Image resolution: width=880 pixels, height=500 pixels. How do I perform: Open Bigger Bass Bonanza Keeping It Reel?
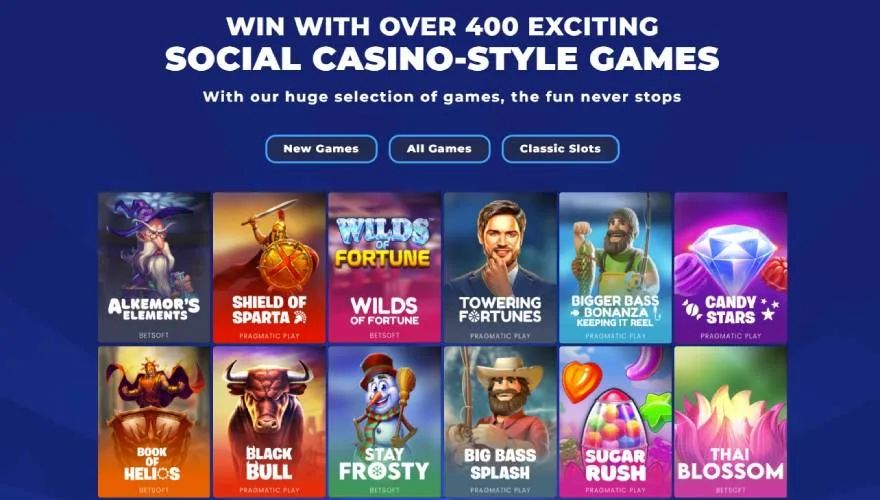point(615,268)
